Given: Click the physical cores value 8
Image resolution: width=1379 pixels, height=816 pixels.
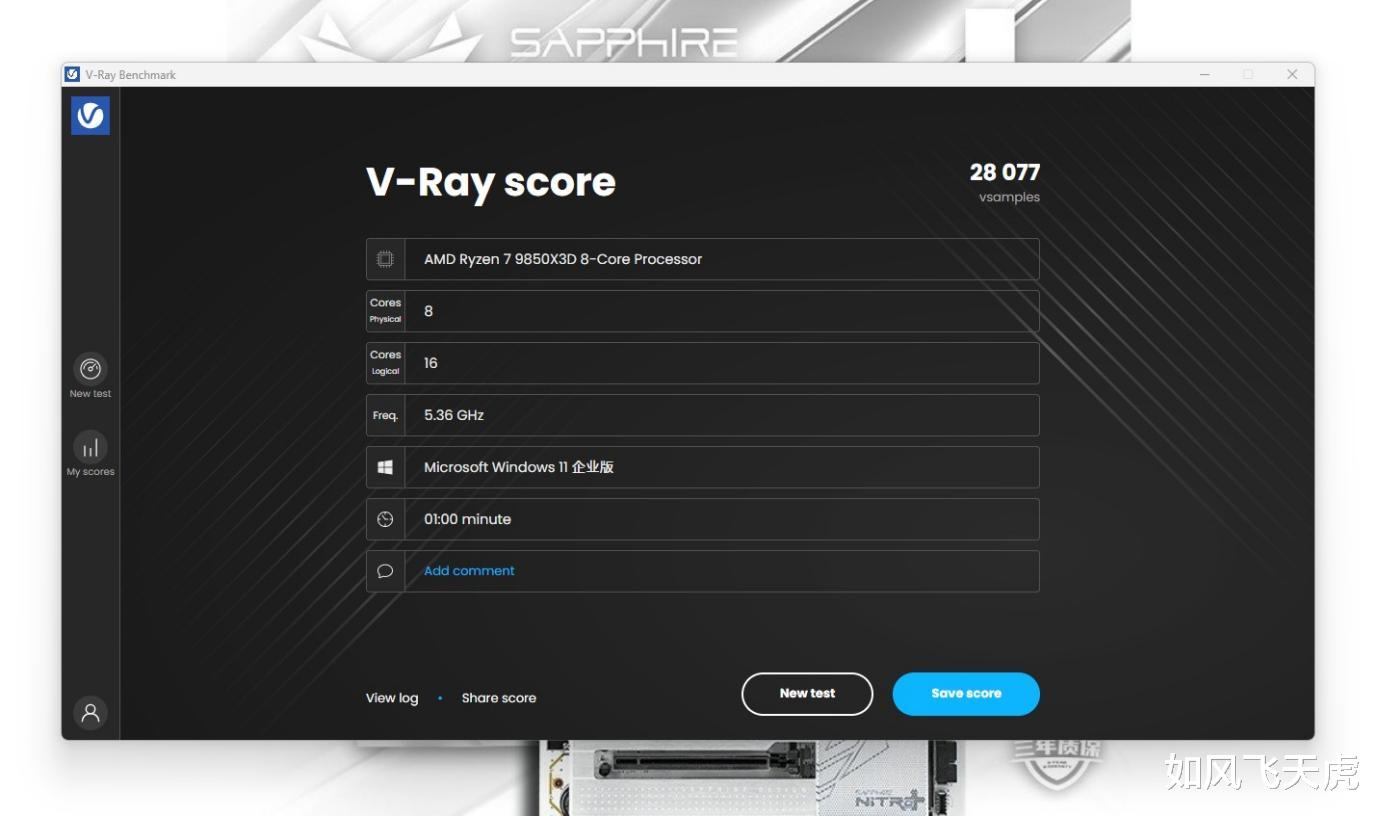Looking at the screenshot, I should 429,311.
